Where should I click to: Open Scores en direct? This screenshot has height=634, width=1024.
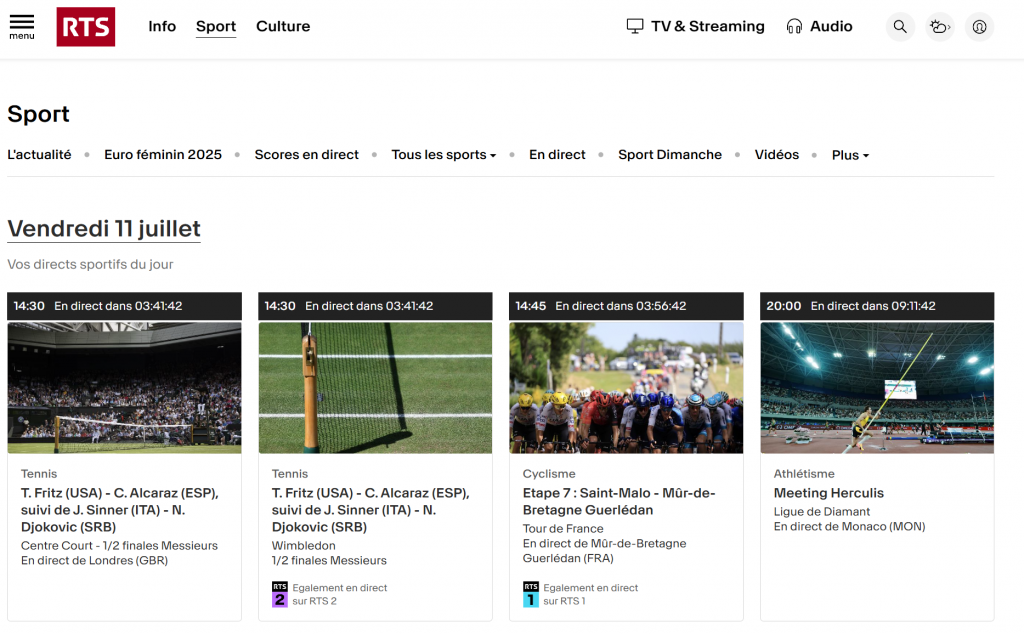coord(306,155)
